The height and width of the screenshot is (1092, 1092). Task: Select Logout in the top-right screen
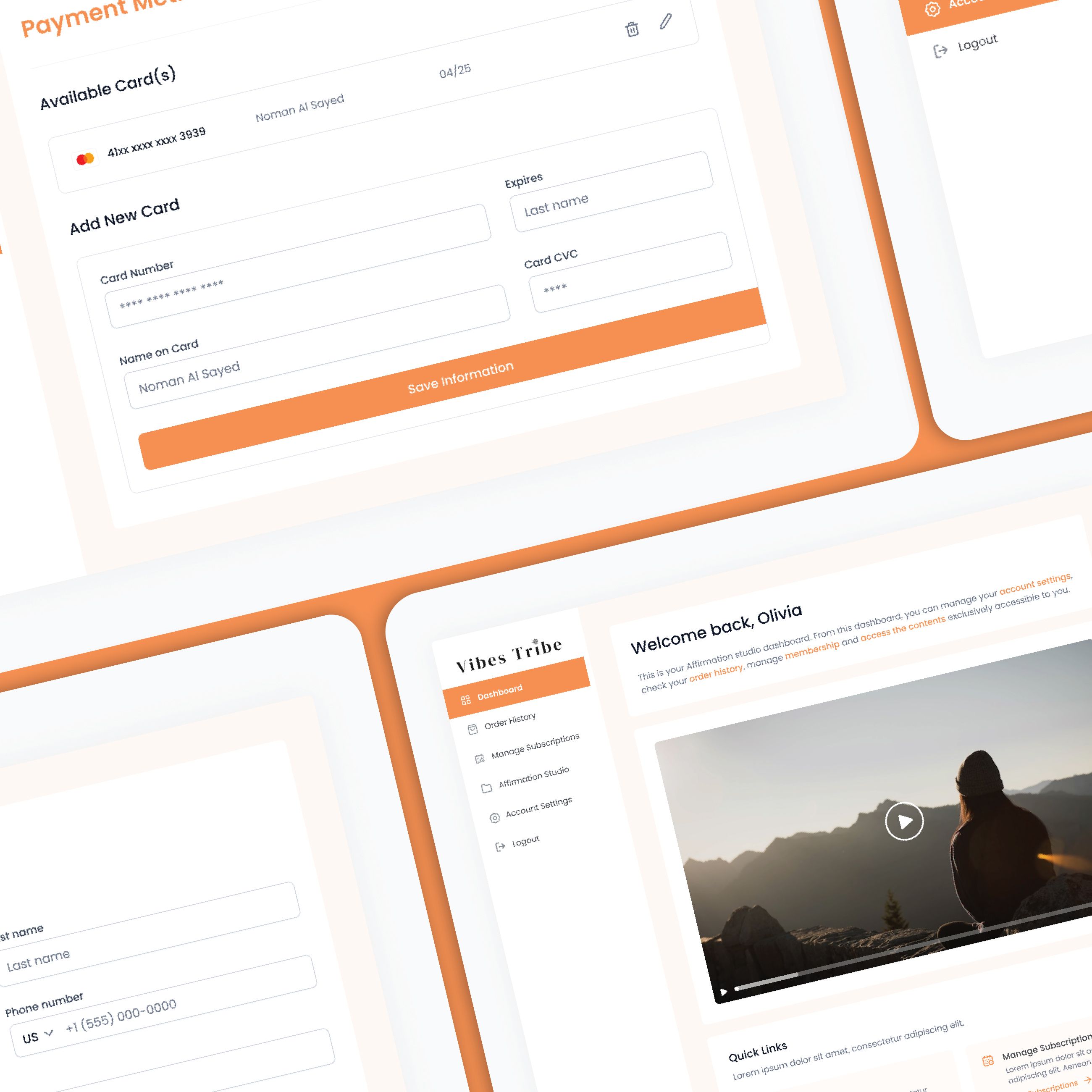977,42
